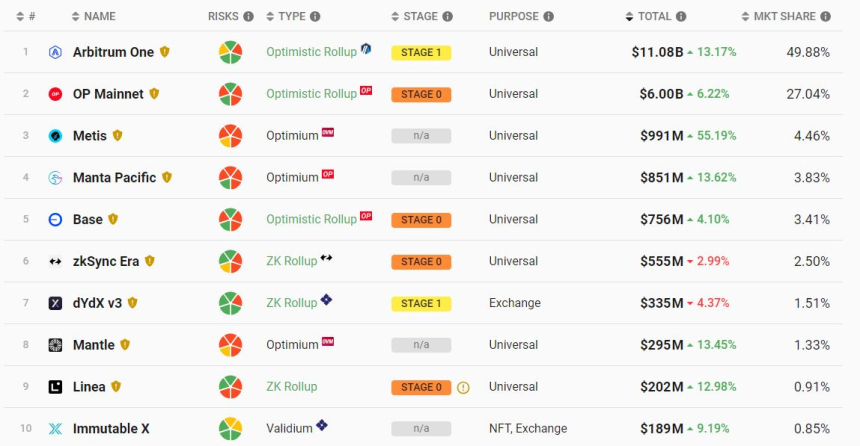The image size is (860, 446).
Task: Click the dYdX v3 logo icon
Action: point(55,303)
